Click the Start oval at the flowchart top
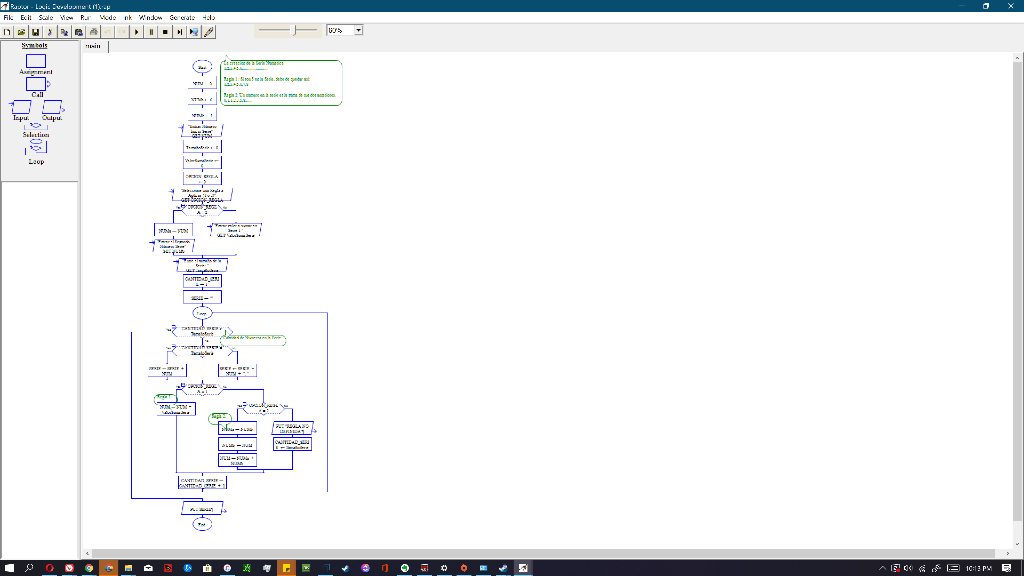Image resolution: width=1024 pixels, height=576 pixels. click(201, 66)
